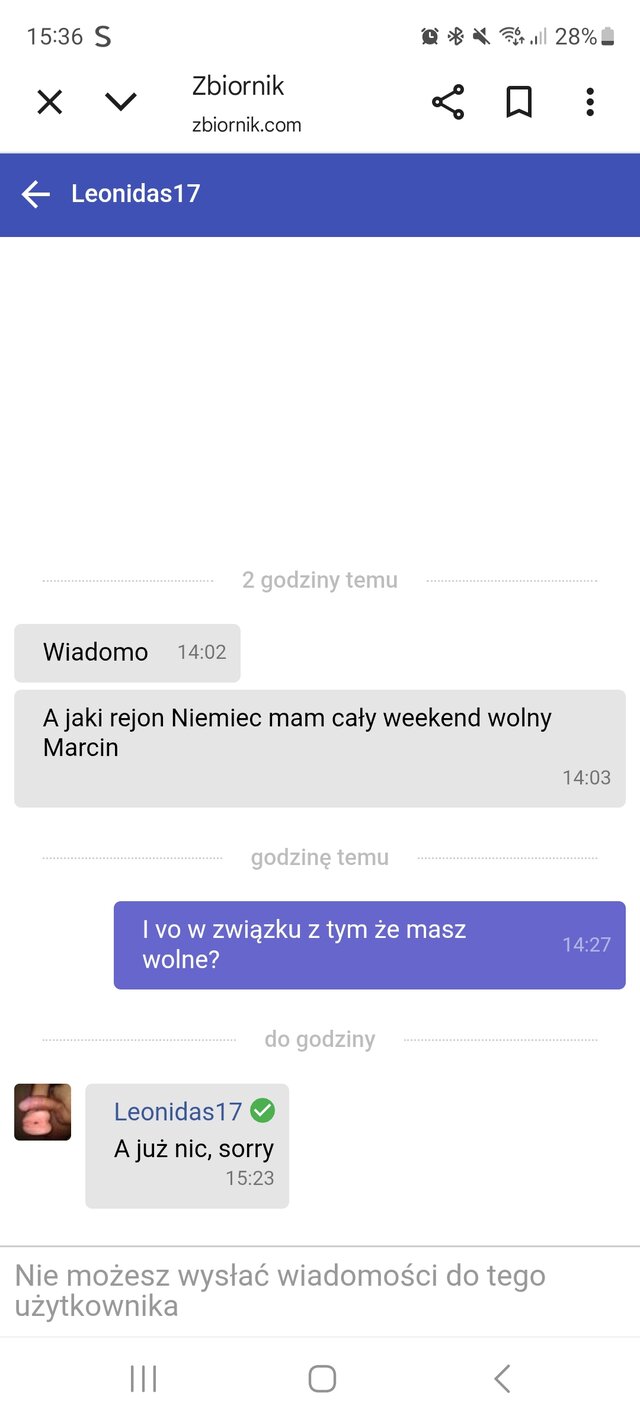
Task: Bookmark this page with the bookmark icon
Action: tap(518, 102)
